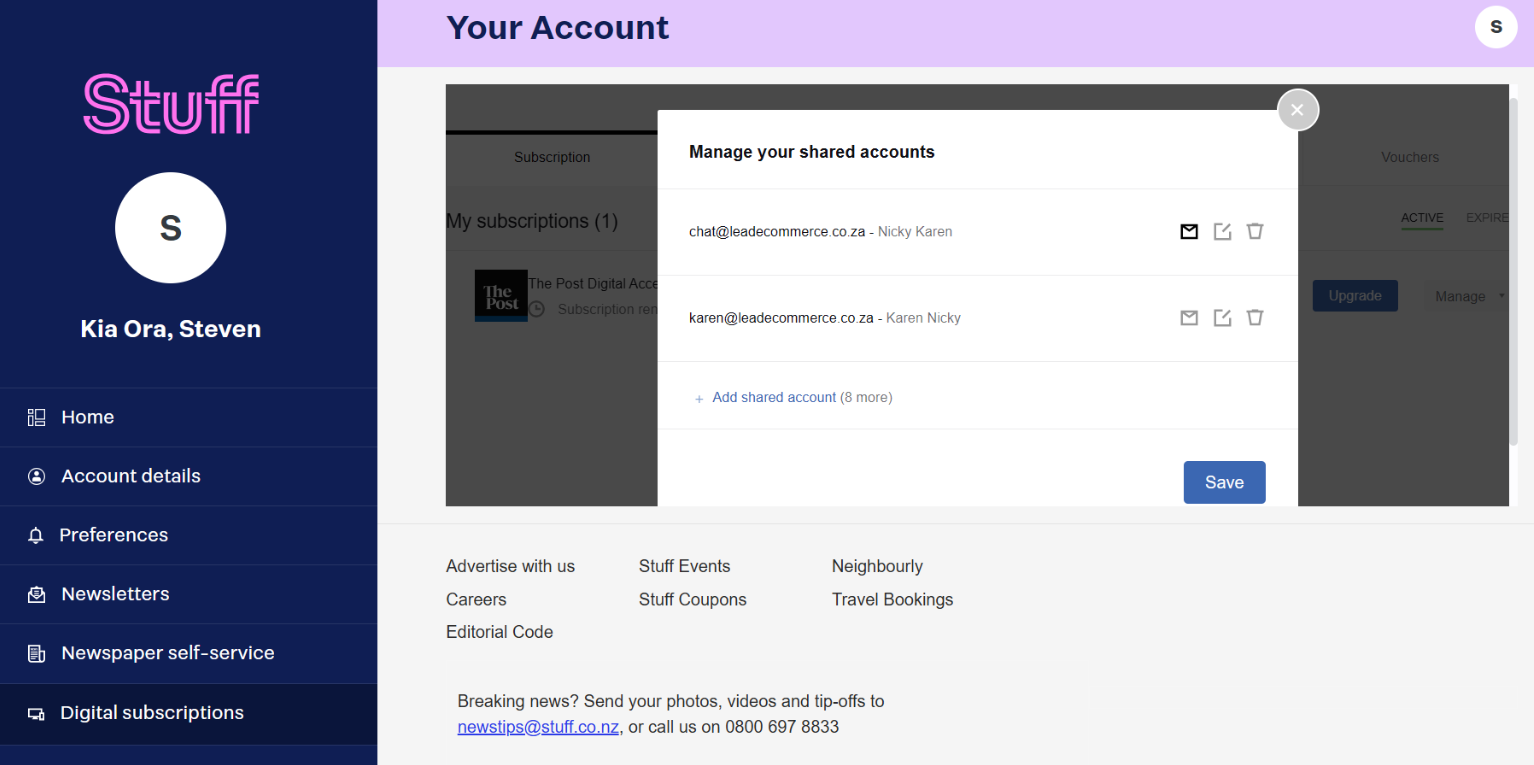The image size is (1534, 765).
Task: Click the Upgrade button
Action: [1355, 296]
